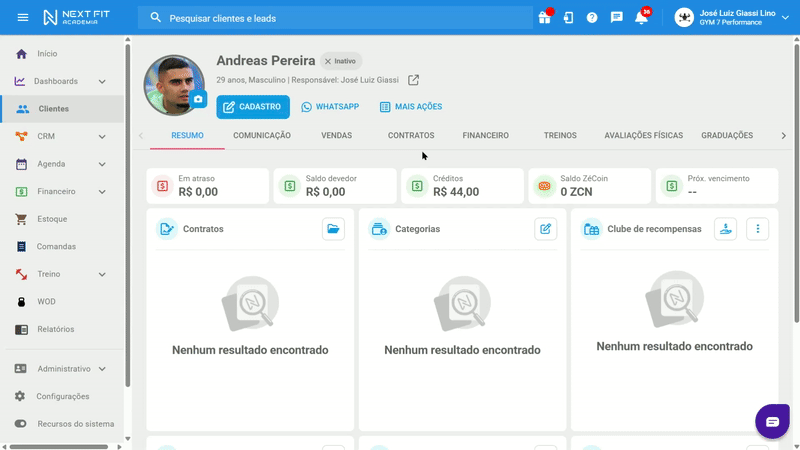Click the Créditos R$ 44,00 value
The image size is (800, 450).
tap(456, 192)
